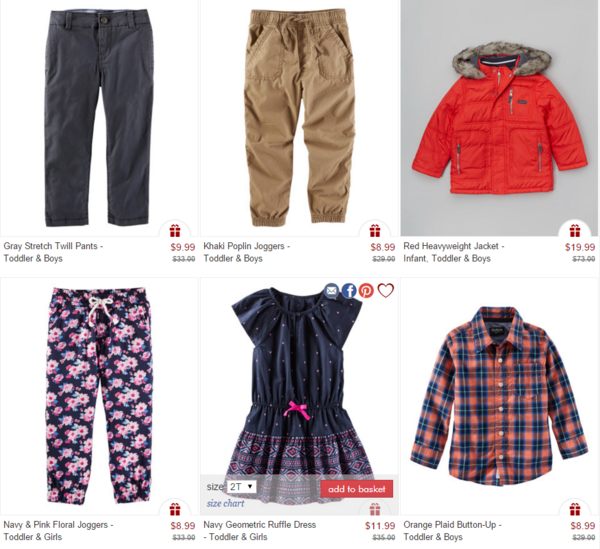This screenshot has width=600, height=549.
Task: View Navy & Pink Floral Joggers image
Action: [x=99, y=396]
